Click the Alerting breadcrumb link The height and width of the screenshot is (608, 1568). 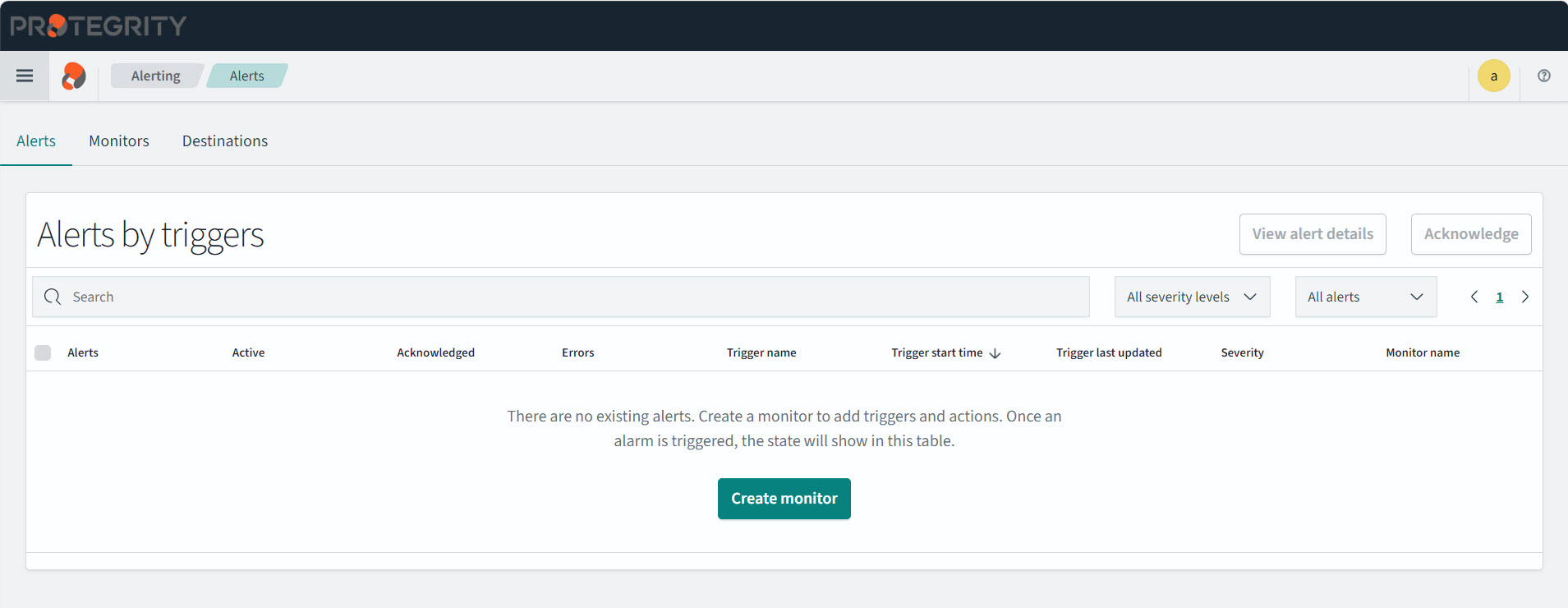[155, 76]
